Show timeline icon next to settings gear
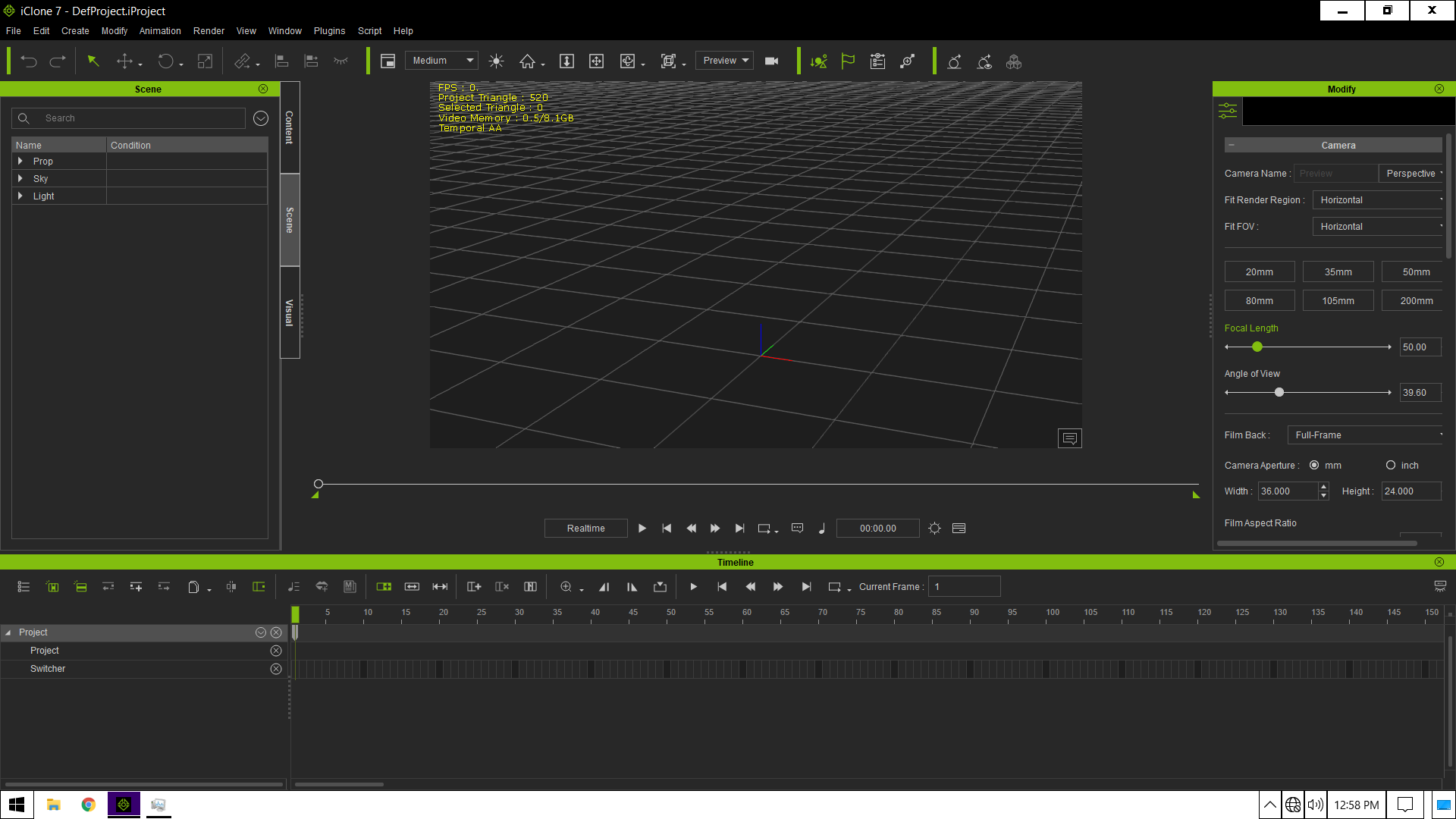Screen dimensions: 1456x819 point(959,529)
